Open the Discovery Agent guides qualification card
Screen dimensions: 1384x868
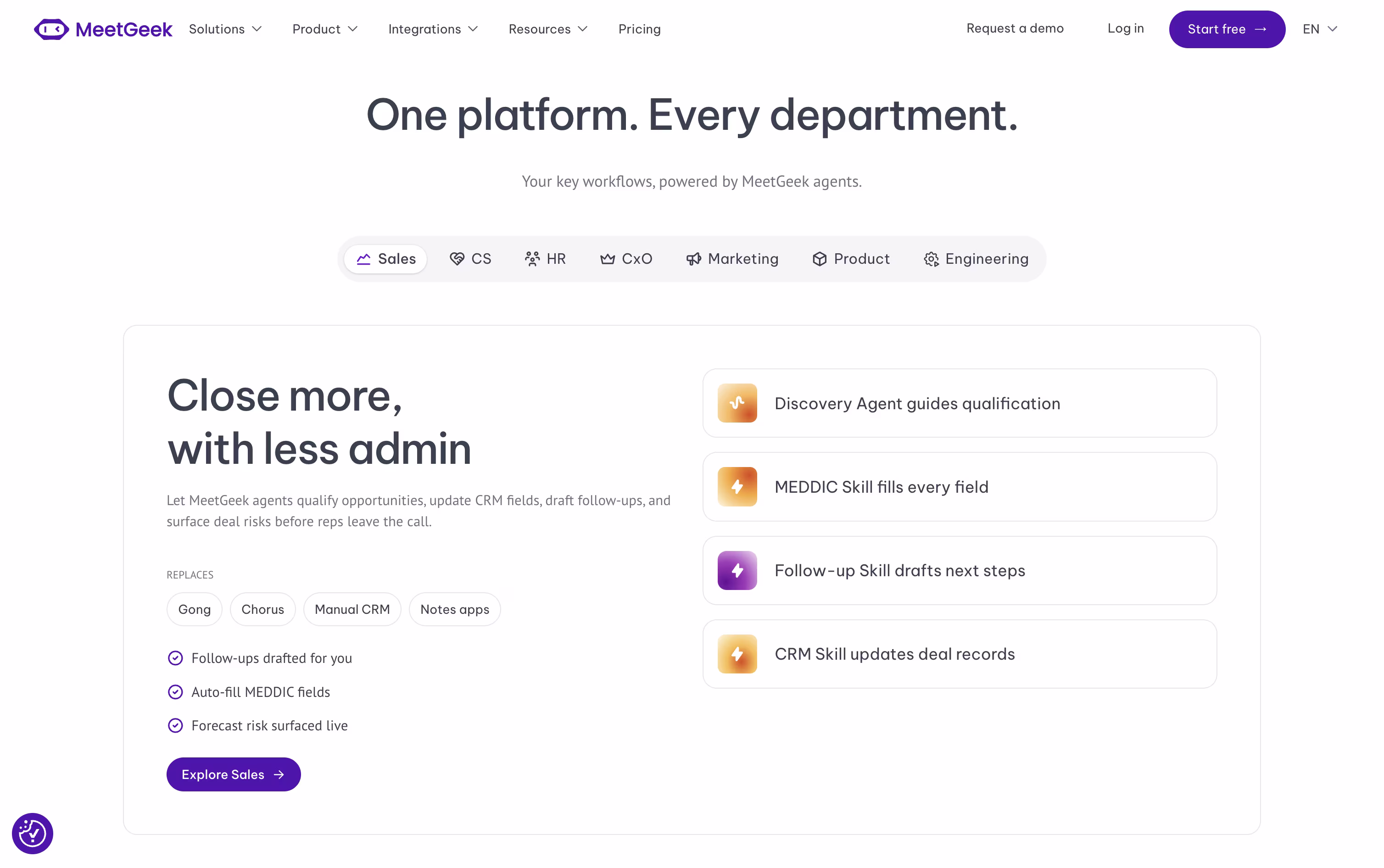959,403
